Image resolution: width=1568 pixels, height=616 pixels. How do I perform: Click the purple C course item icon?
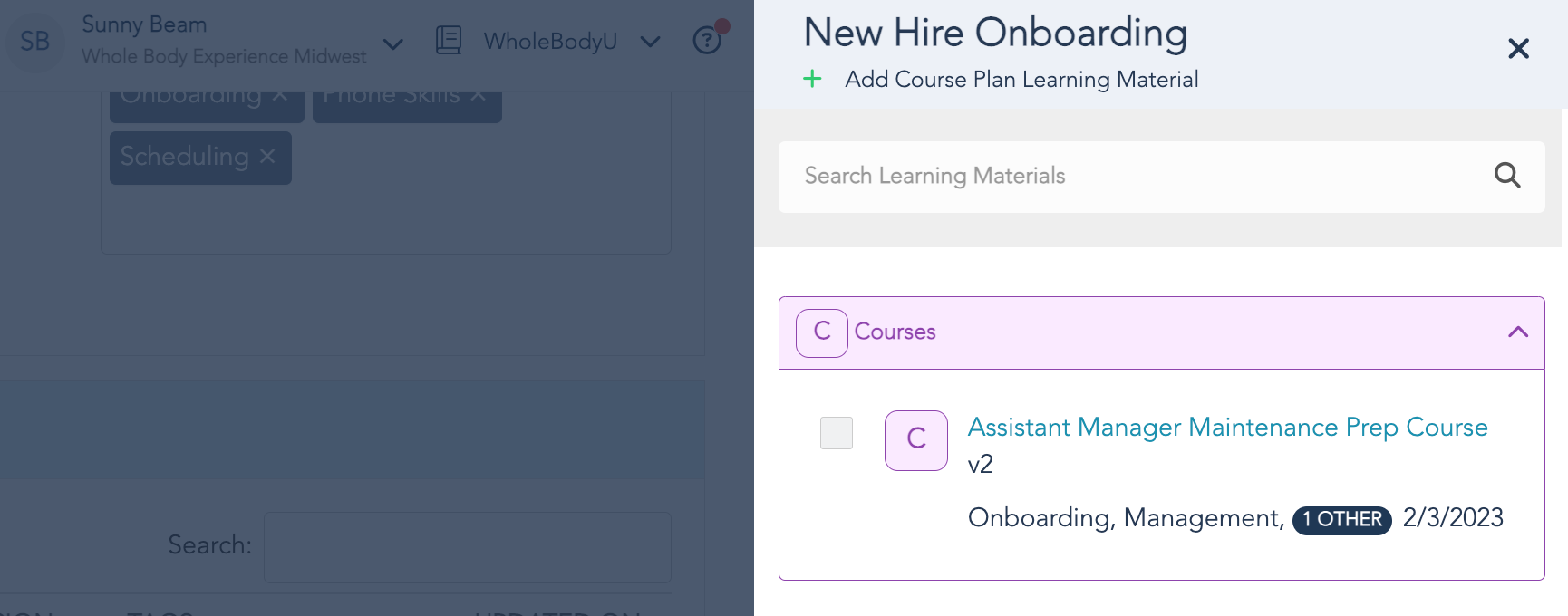915,440
